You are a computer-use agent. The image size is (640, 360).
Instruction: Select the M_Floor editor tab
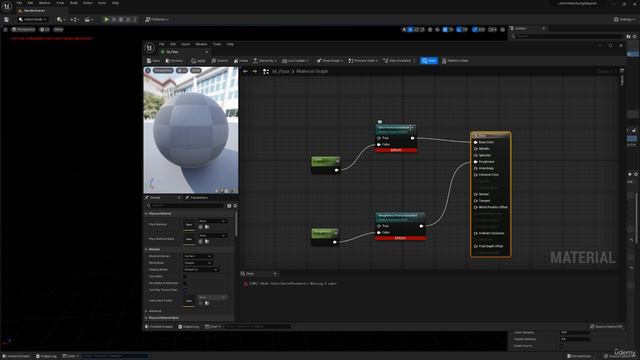(184, 52)
